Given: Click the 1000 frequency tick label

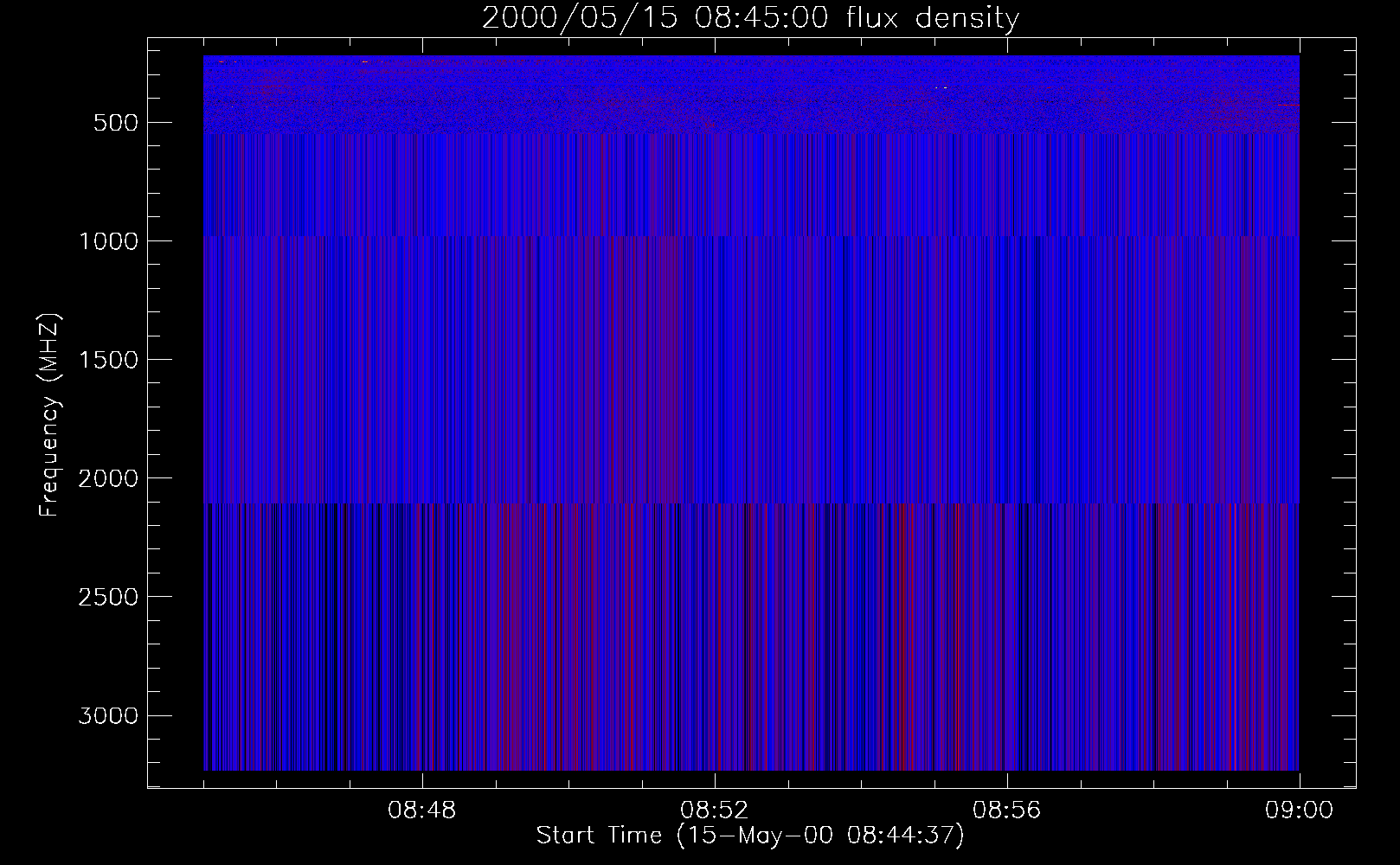Looking at the screenshot, I should tap(107, 241).
